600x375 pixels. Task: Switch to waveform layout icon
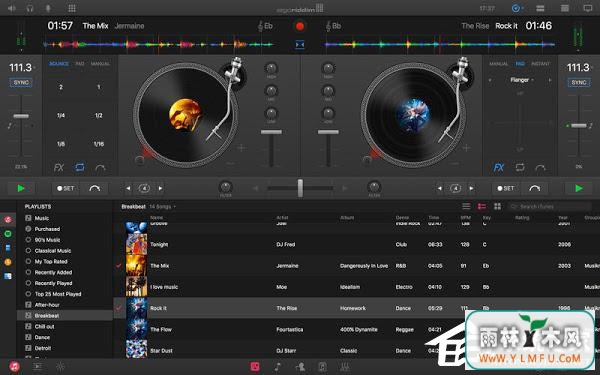point(564,8)
